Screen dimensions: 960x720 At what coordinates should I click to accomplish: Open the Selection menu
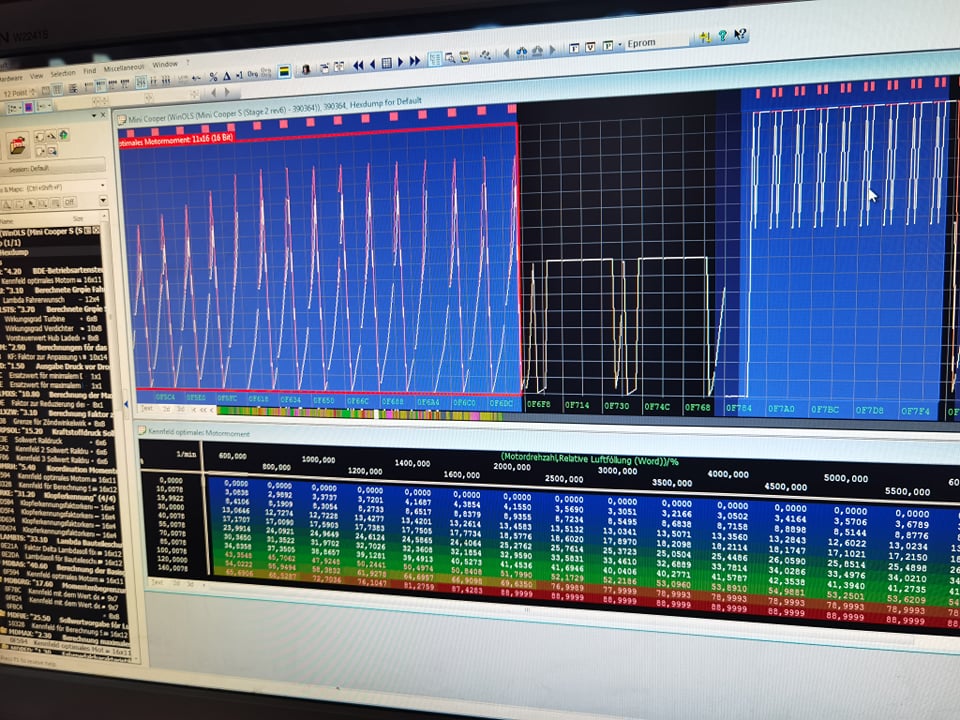coord(63,73)
